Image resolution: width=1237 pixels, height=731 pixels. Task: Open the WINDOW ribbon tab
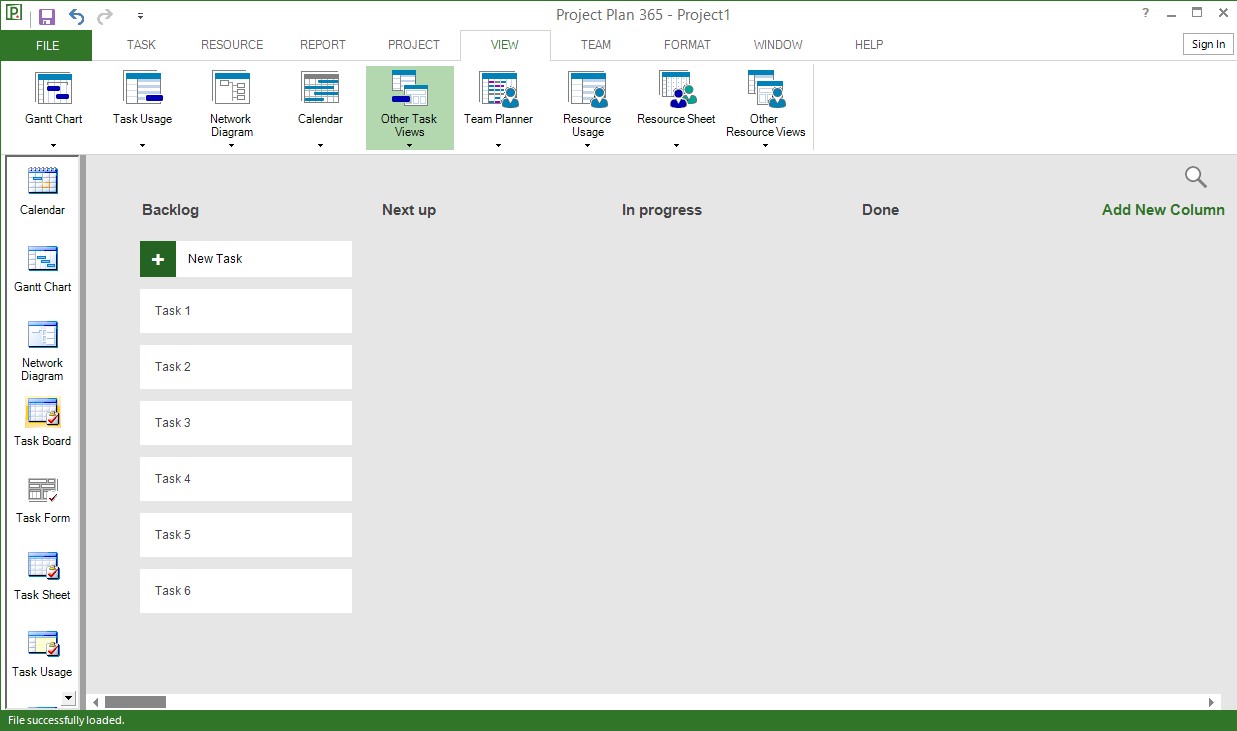click(778, 45)
